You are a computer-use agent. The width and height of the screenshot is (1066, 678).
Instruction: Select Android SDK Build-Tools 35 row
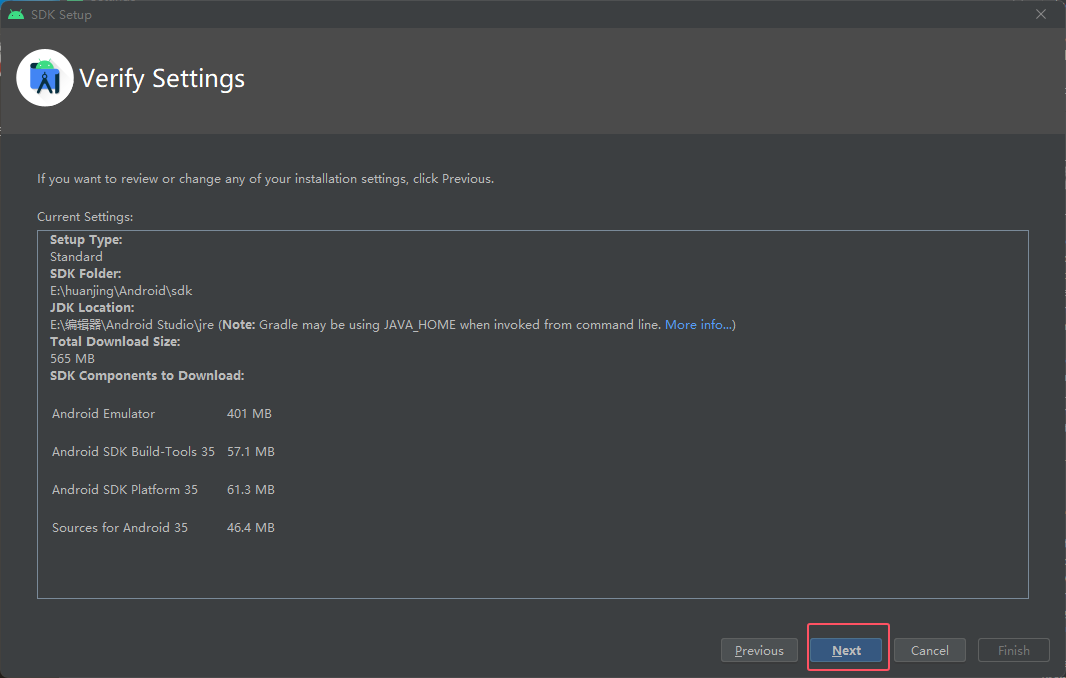pos(163,452)
